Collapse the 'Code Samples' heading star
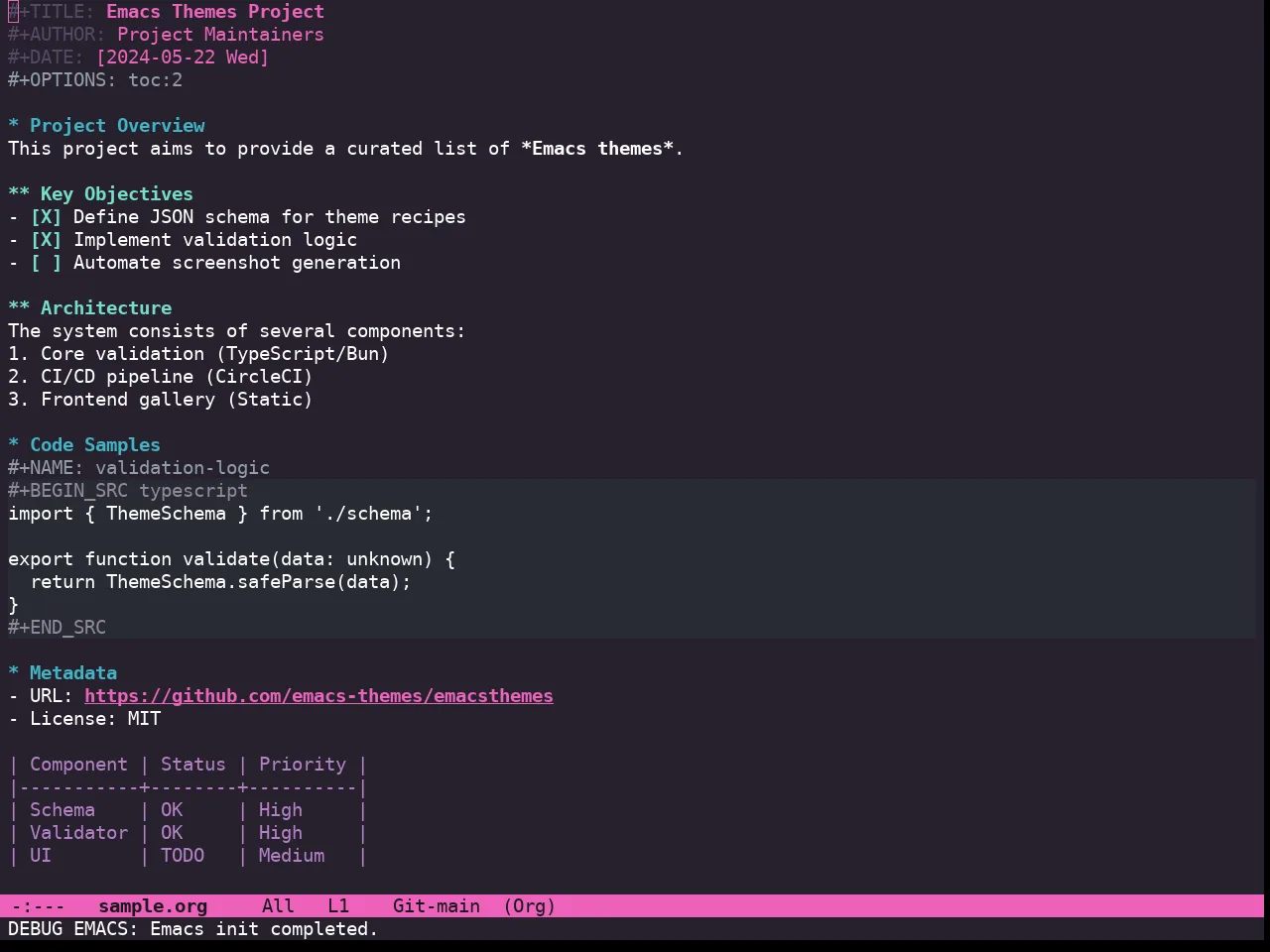 coord(13,445)
